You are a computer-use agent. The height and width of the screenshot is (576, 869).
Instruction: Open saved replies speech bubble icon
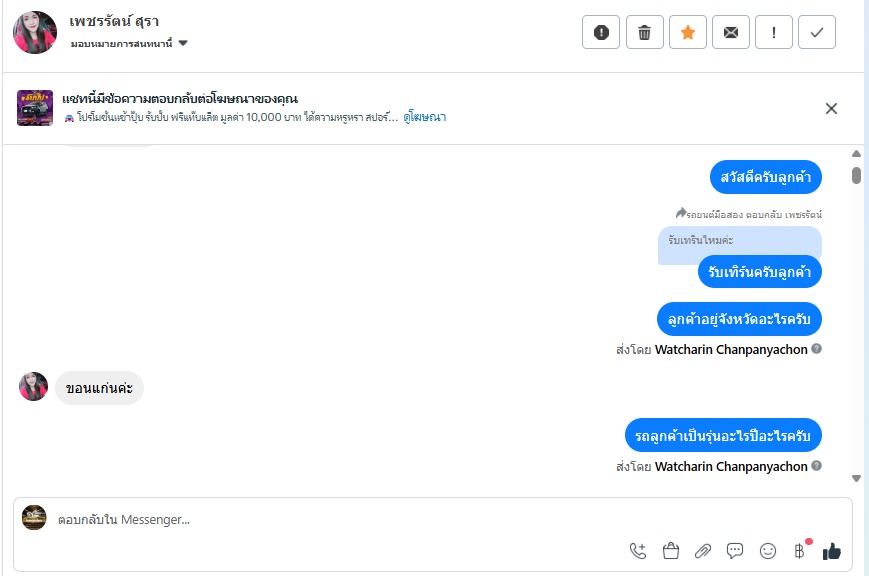point(735,550)
